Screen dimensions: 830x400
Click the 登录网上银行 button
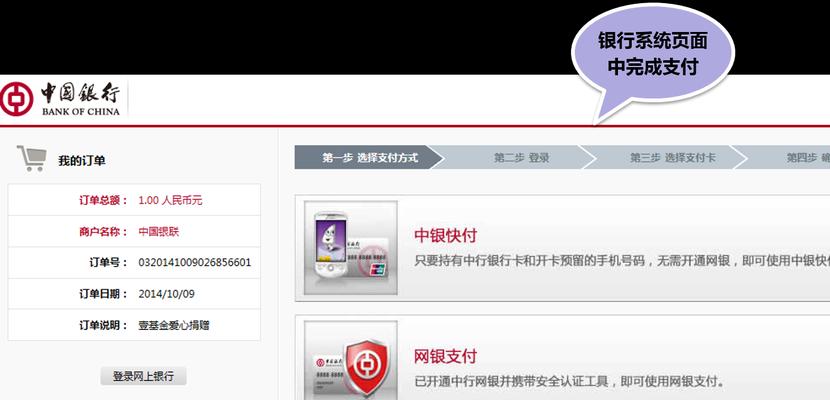(x=143, y=376)
